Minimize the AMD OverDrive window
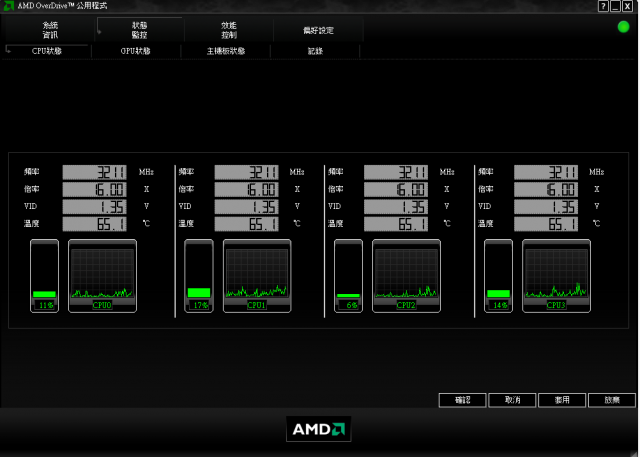Viewport: 640px width, 457px height. click(615, 6)
